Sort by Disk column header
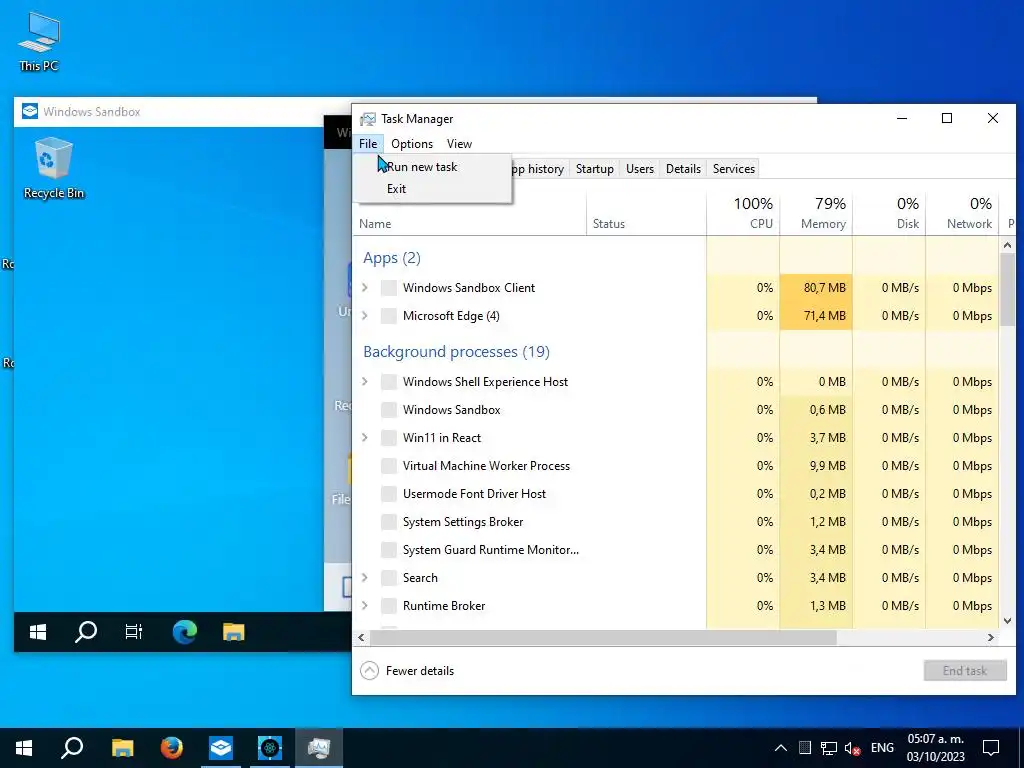The width and height of the screenshot is (1024, 768). (x=889, y=214)
